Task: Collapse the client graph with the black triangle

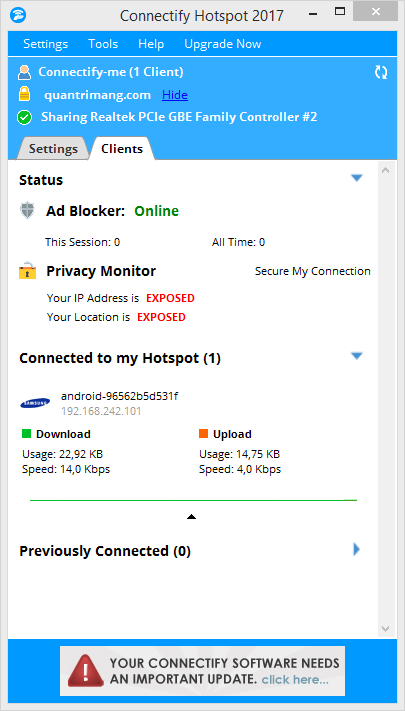Action: (191, 516)
